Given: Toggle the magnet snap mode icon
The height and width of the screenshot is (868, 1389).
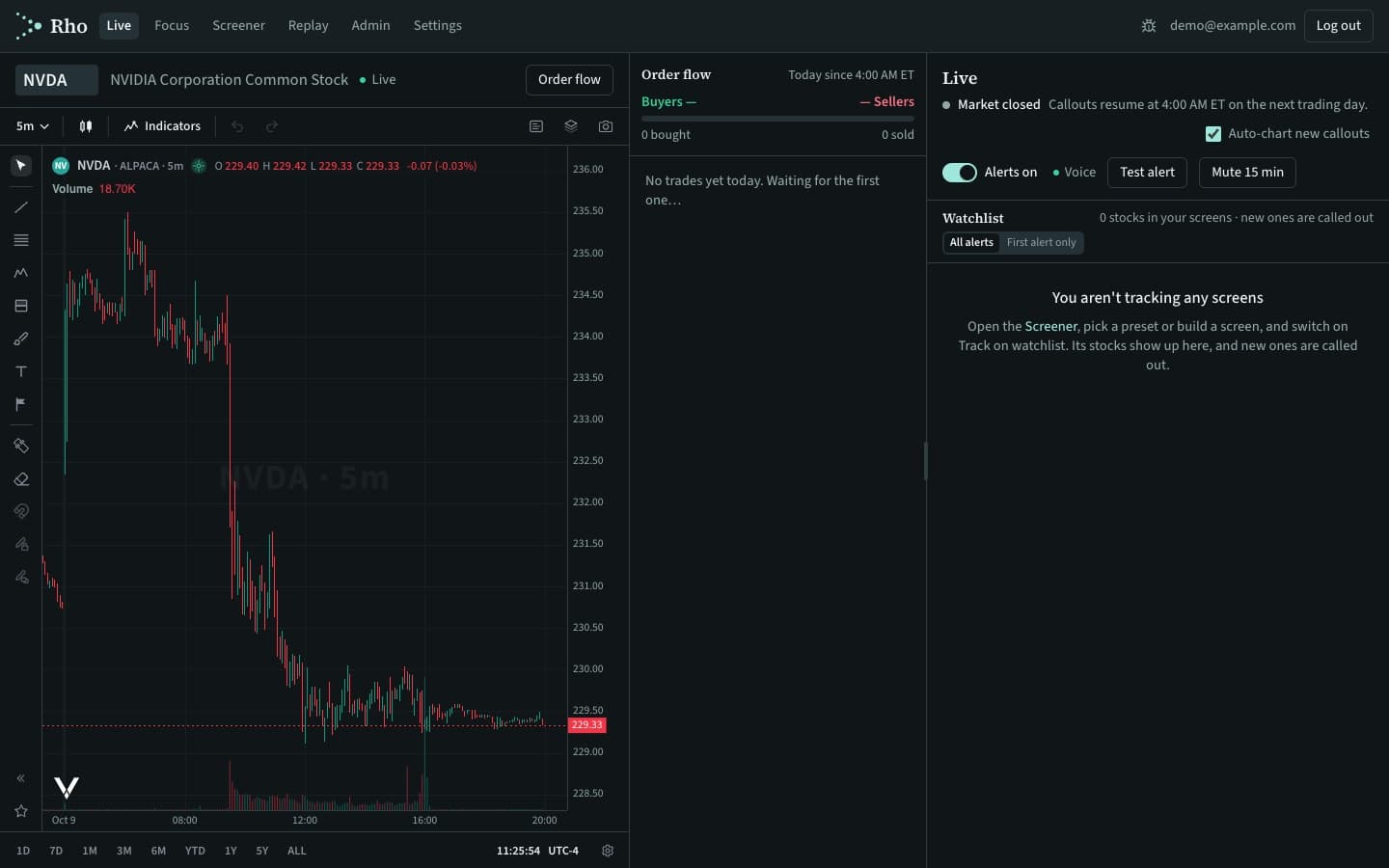Looking at the screenshot, I should pyautogui.click(x=21, y=511).
